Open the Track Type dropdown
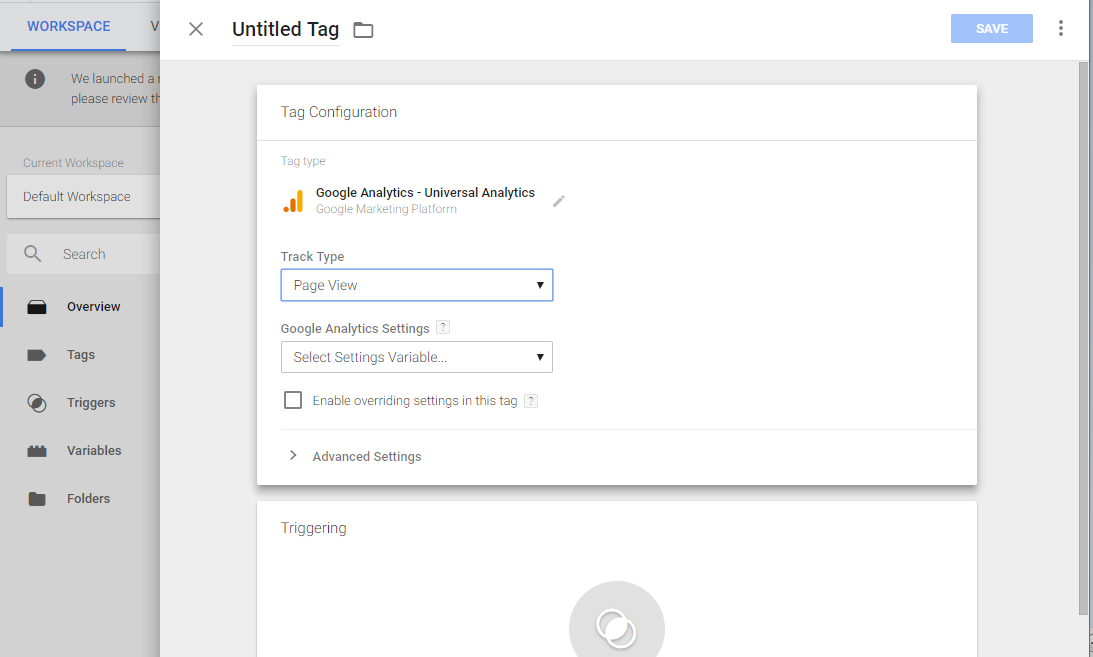The height and width of the screenshot is (657, 1093). click(x=417, y=285)
